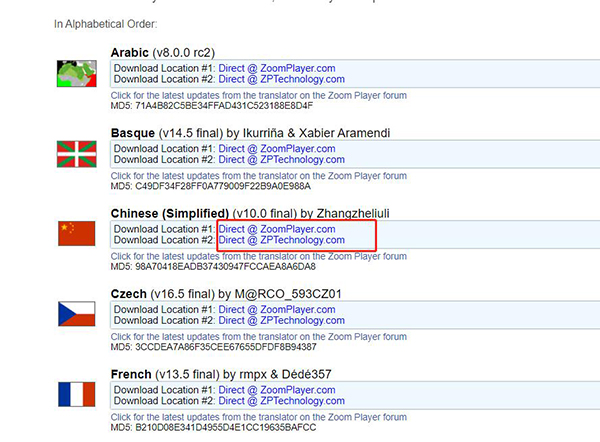
Task: Click 'Download Location #2:' label under Arabic
Action: click(165, 79)
